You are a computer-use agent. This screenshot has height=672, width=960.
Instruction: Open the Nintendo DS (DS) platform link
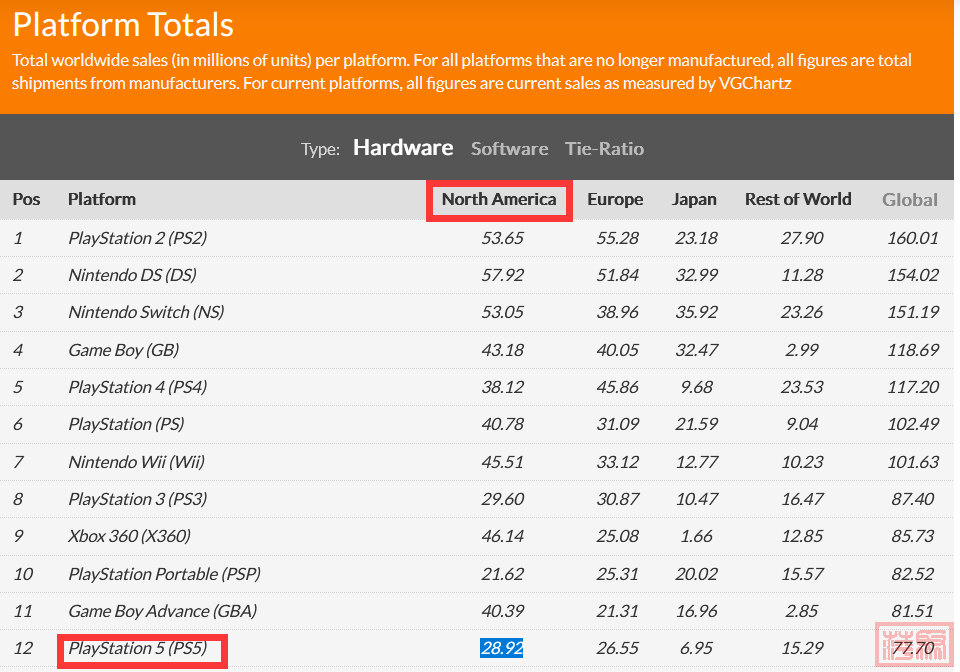coord(132,275)
